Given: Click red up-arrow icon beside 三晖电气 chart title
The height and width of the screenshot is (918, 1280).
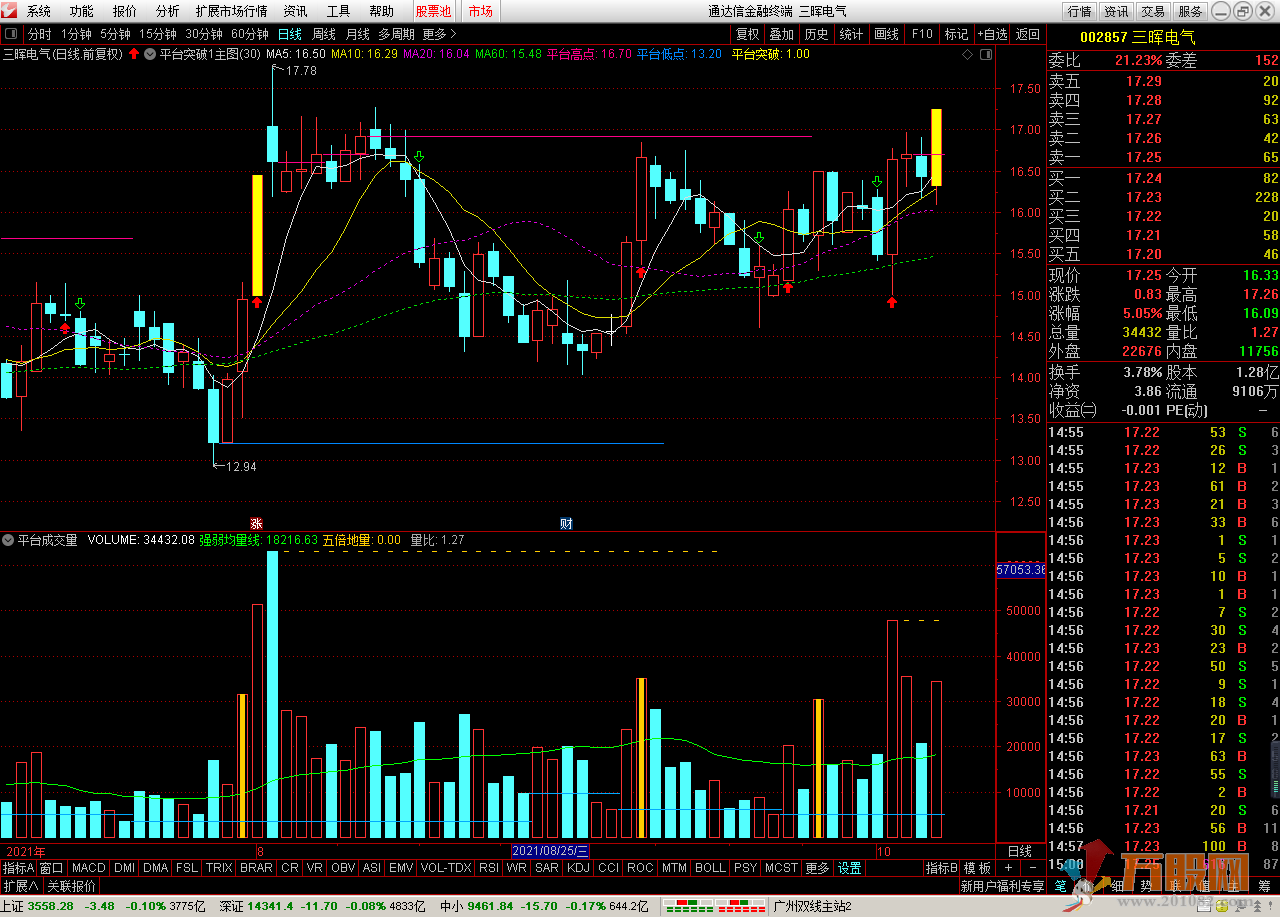Looking at the screenshot, I should coord(134,54).
